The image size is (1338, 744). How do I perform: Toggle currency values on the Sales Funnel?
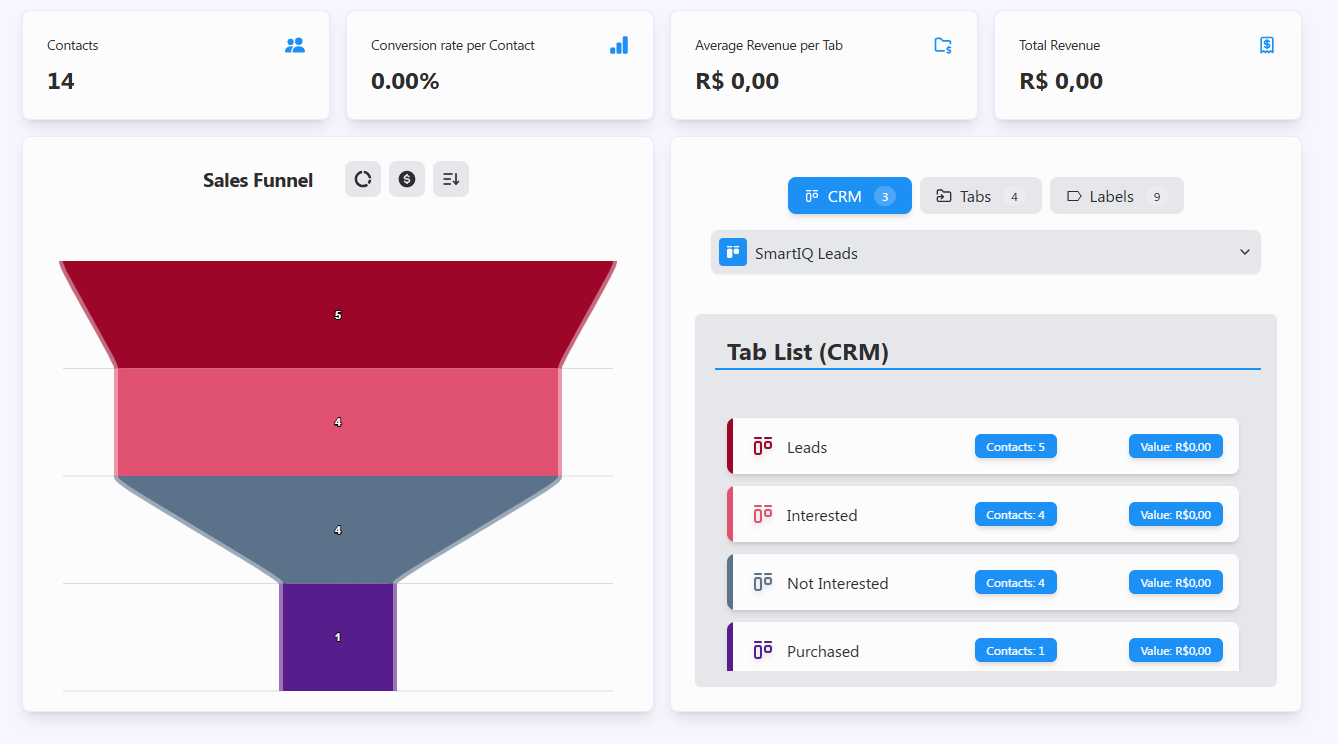click(406, 179)
